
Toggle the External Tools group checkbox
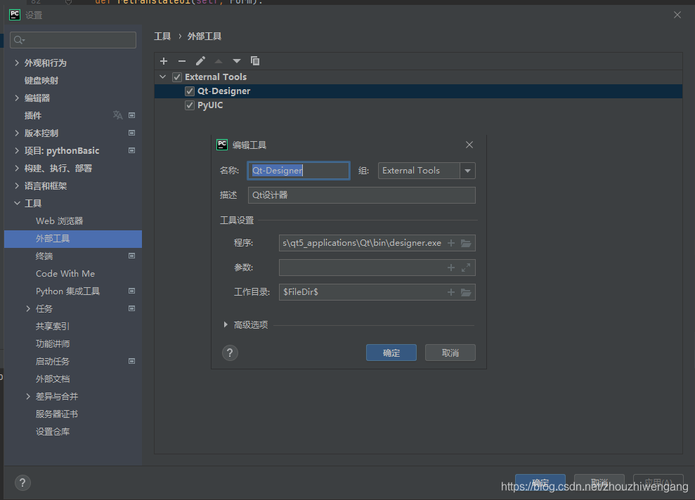pyautogui.click(x=177, y=77)
